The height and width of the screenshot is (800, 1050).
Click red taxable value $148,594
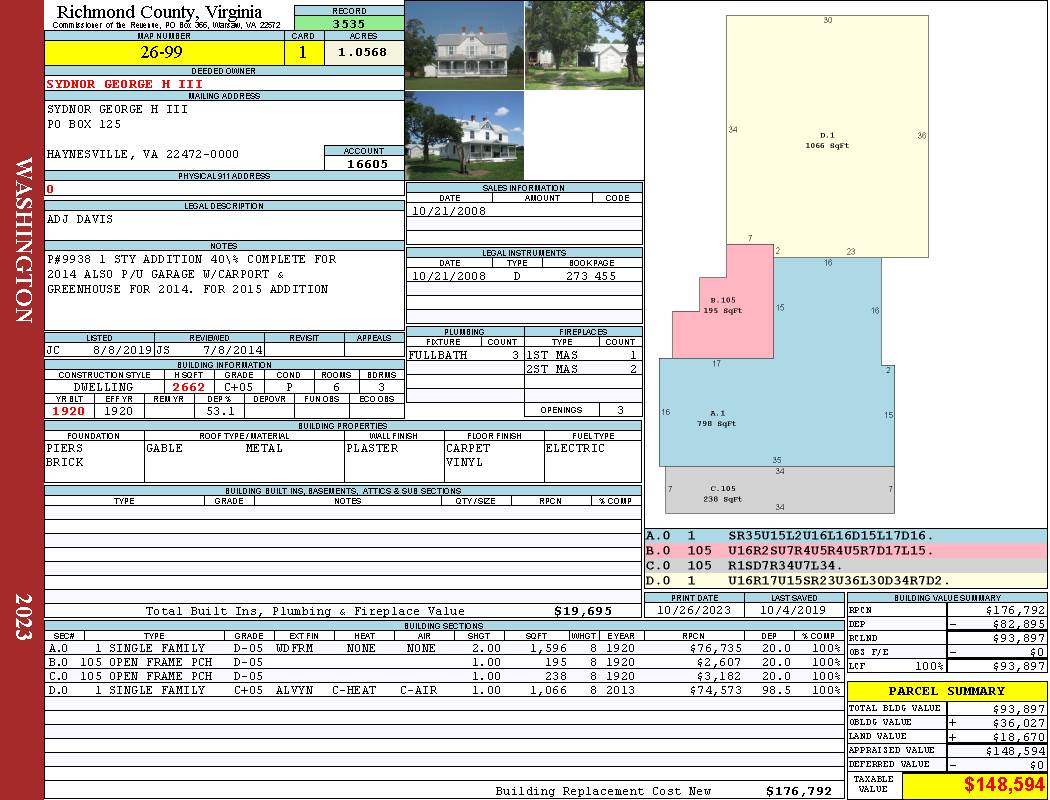[x=1004, y=785]
